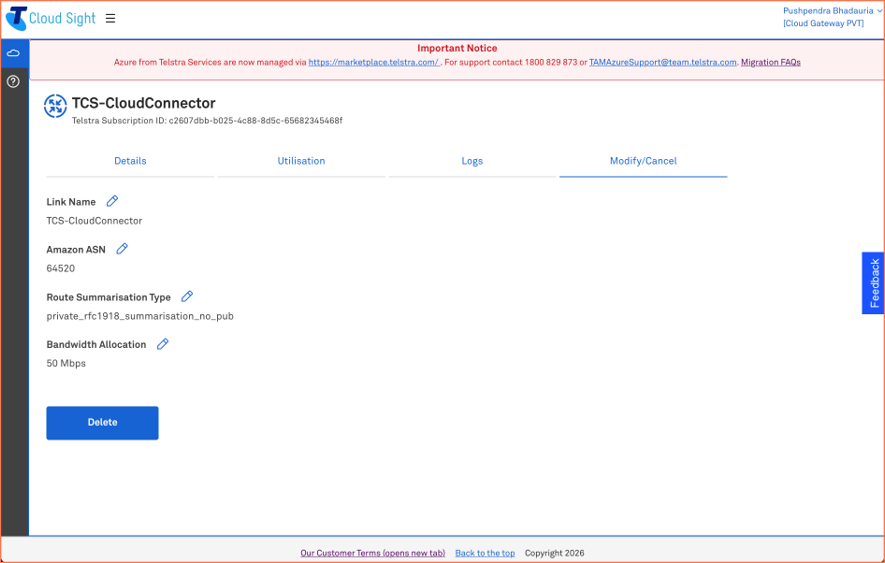This screenshot has height=563, width=885.
Task: Click the Link Name value TCS-CloudConnector
Action: pos(94,221)
